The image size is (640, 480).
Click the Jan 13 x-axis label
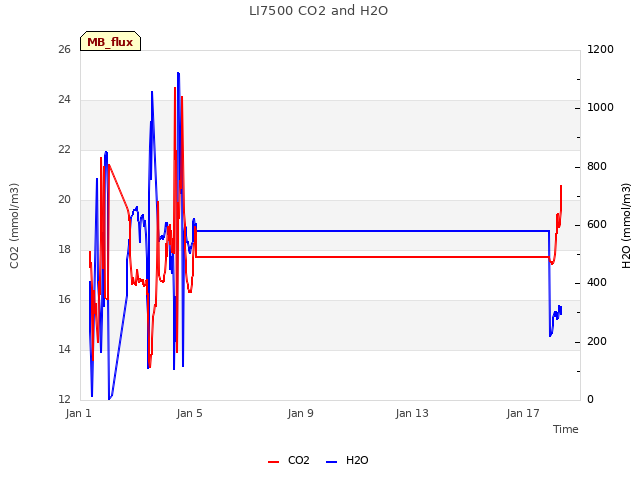pyautogui.click(x=412, y=413)
